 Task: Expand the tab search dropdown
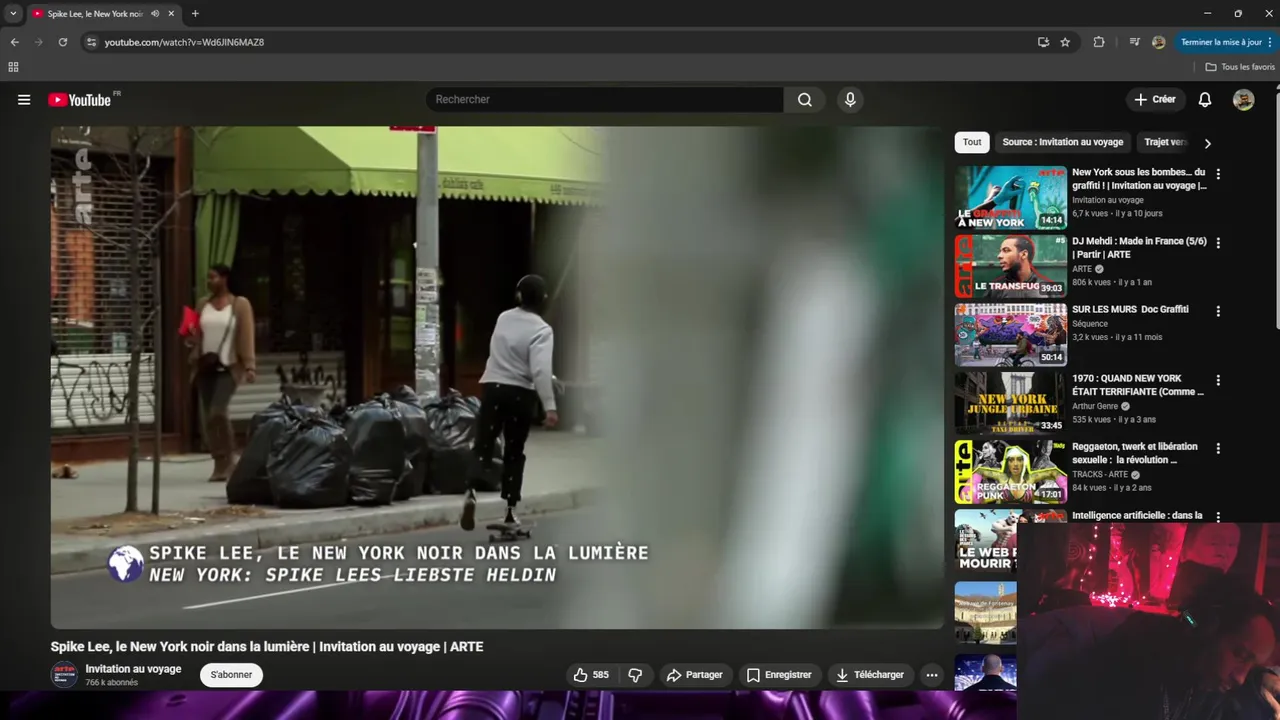pyautogui.click(x=13, y=14)
